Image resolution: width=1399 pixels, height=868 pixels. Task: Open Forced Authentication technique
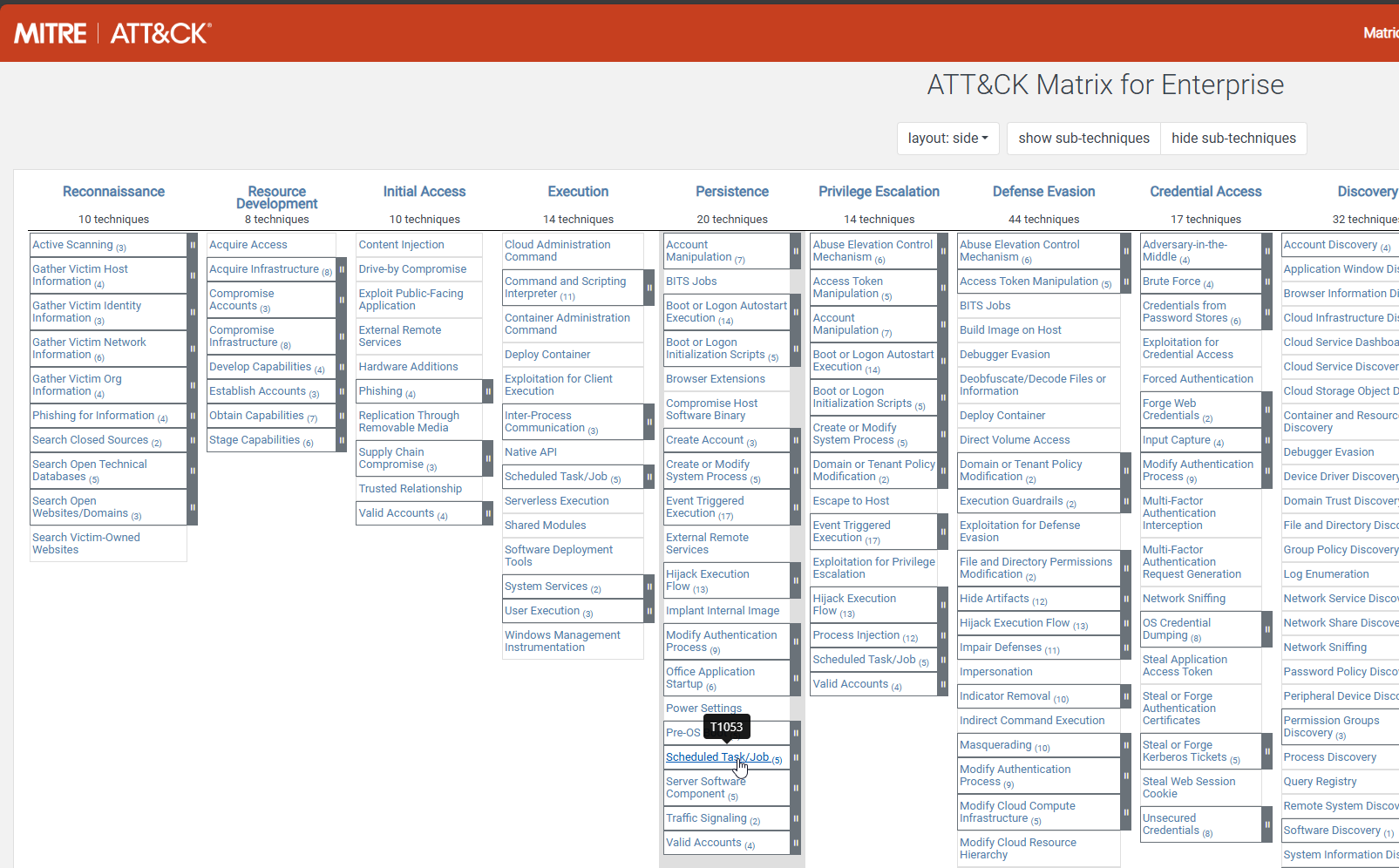(x=1198, y=379)
